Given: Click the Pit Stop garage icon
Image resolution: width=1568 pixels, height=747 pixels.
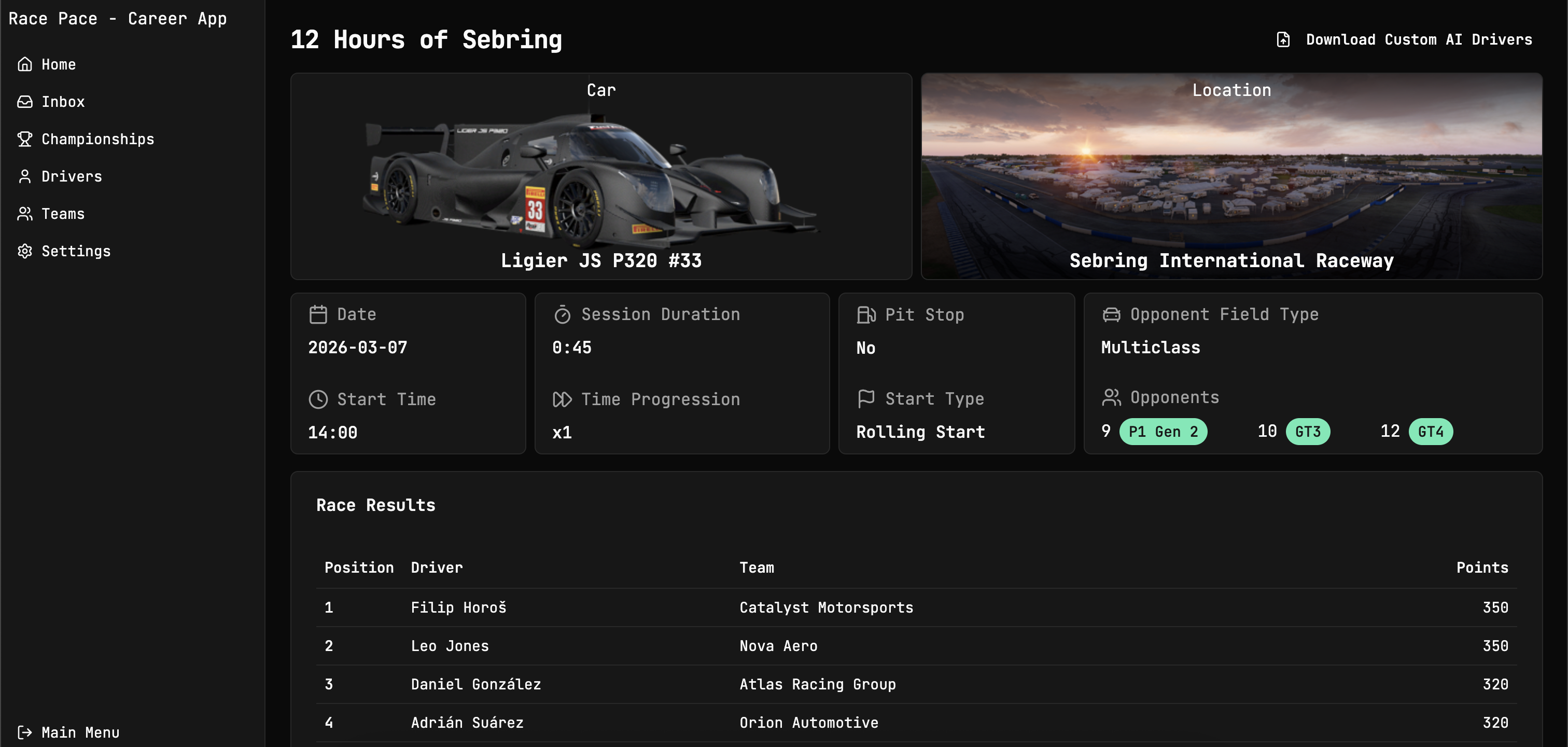Looking at the screenshot, I should pyautogui.click(x=865, y=314).
